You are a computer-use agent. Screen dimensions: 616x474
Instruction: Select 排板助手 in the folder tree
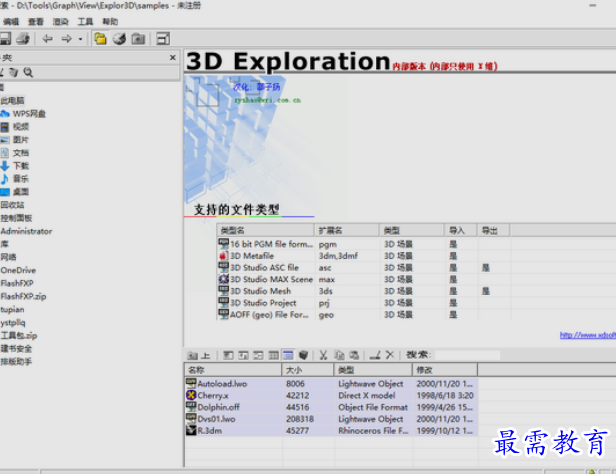click(16, 362)
